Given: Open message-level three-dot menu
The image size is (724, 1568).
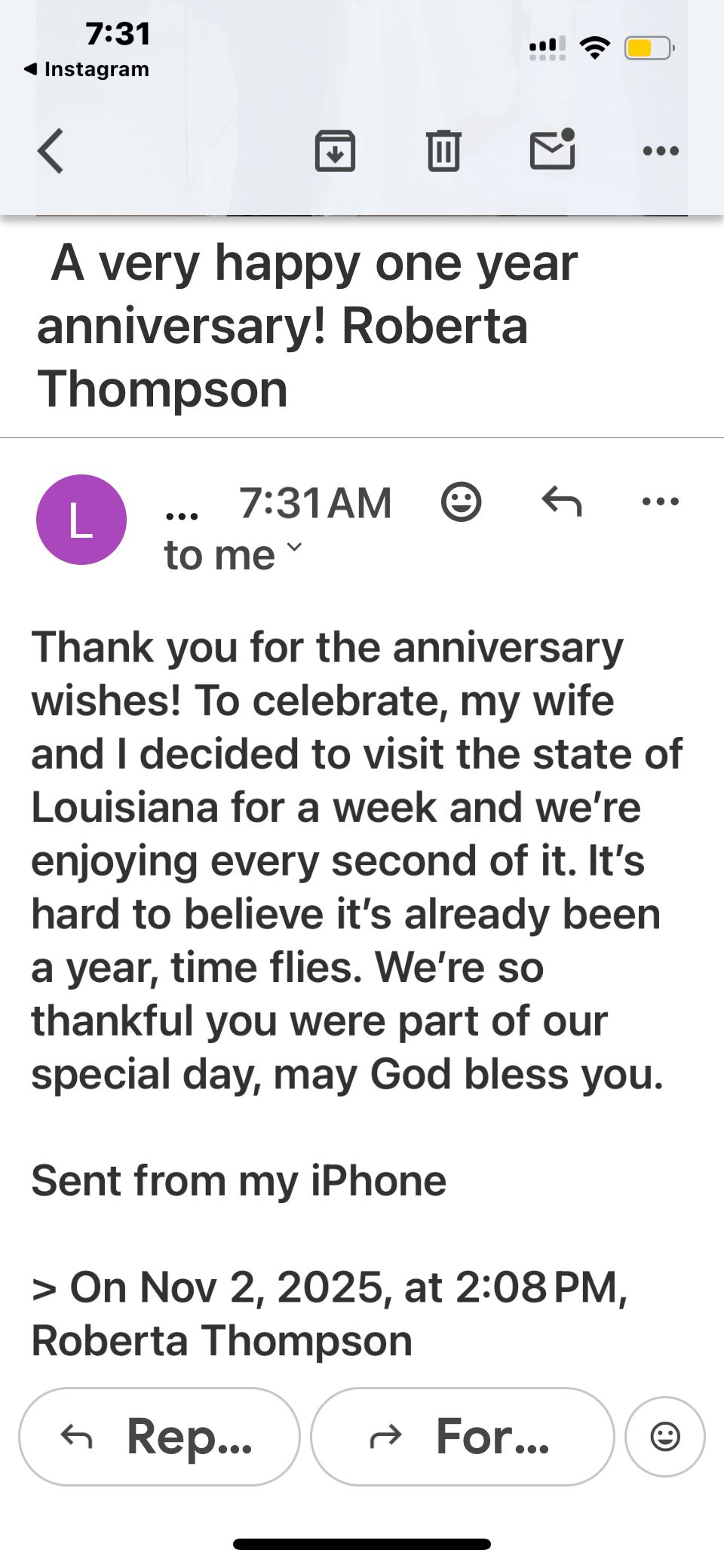Looking at the screenshot, I should pyautogui.click(x=661, y=502).
